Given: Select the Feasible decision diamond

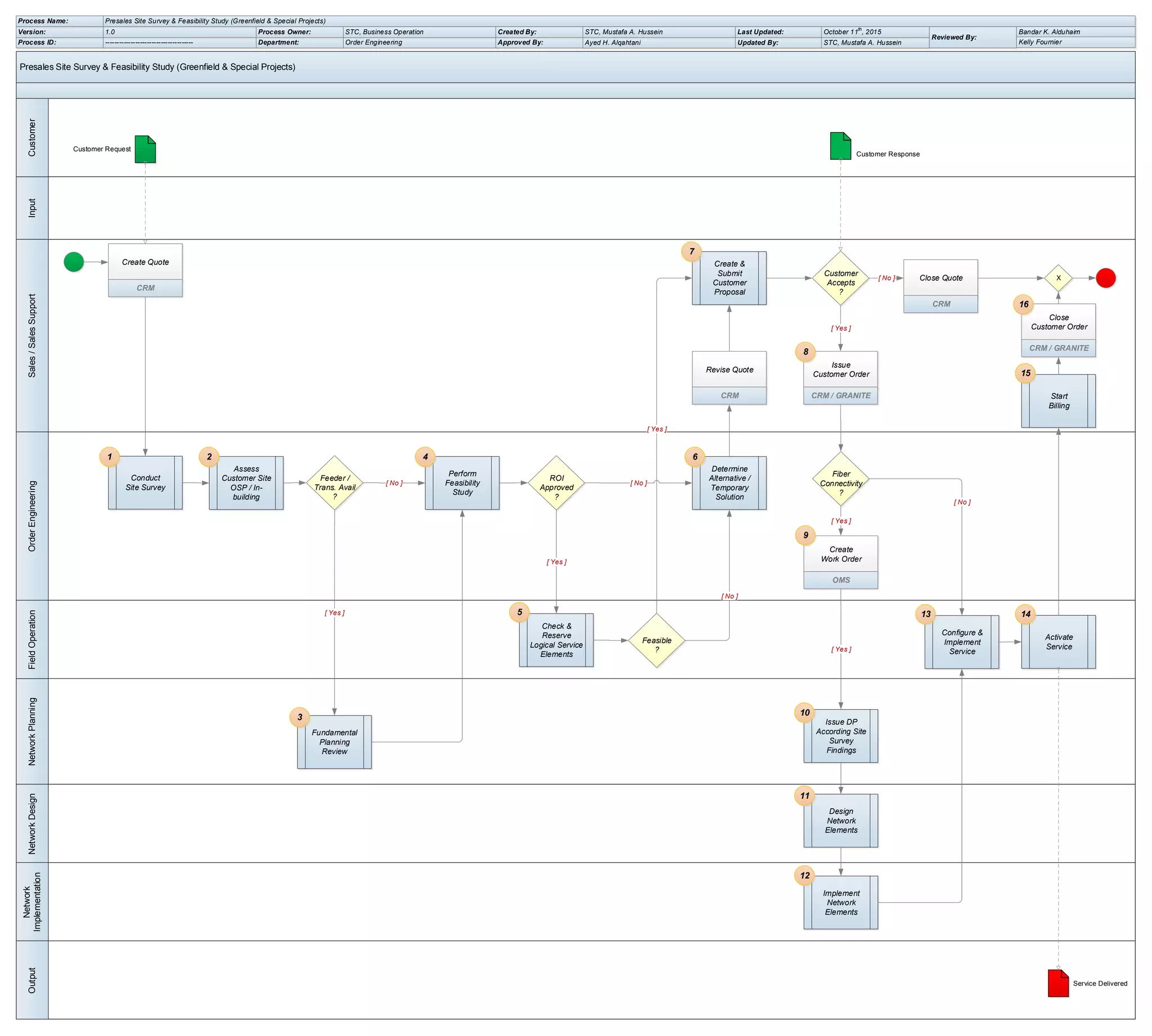Looking at the screenshot, I should coord(656,641).
